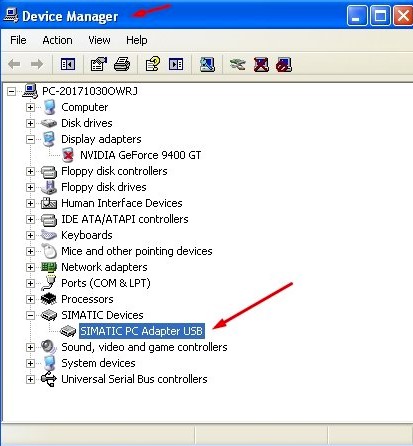The height and width of the screenshot is (446, 413).
Task: Click Scan for hardware changes icon
Action: [x=207, y=64]
